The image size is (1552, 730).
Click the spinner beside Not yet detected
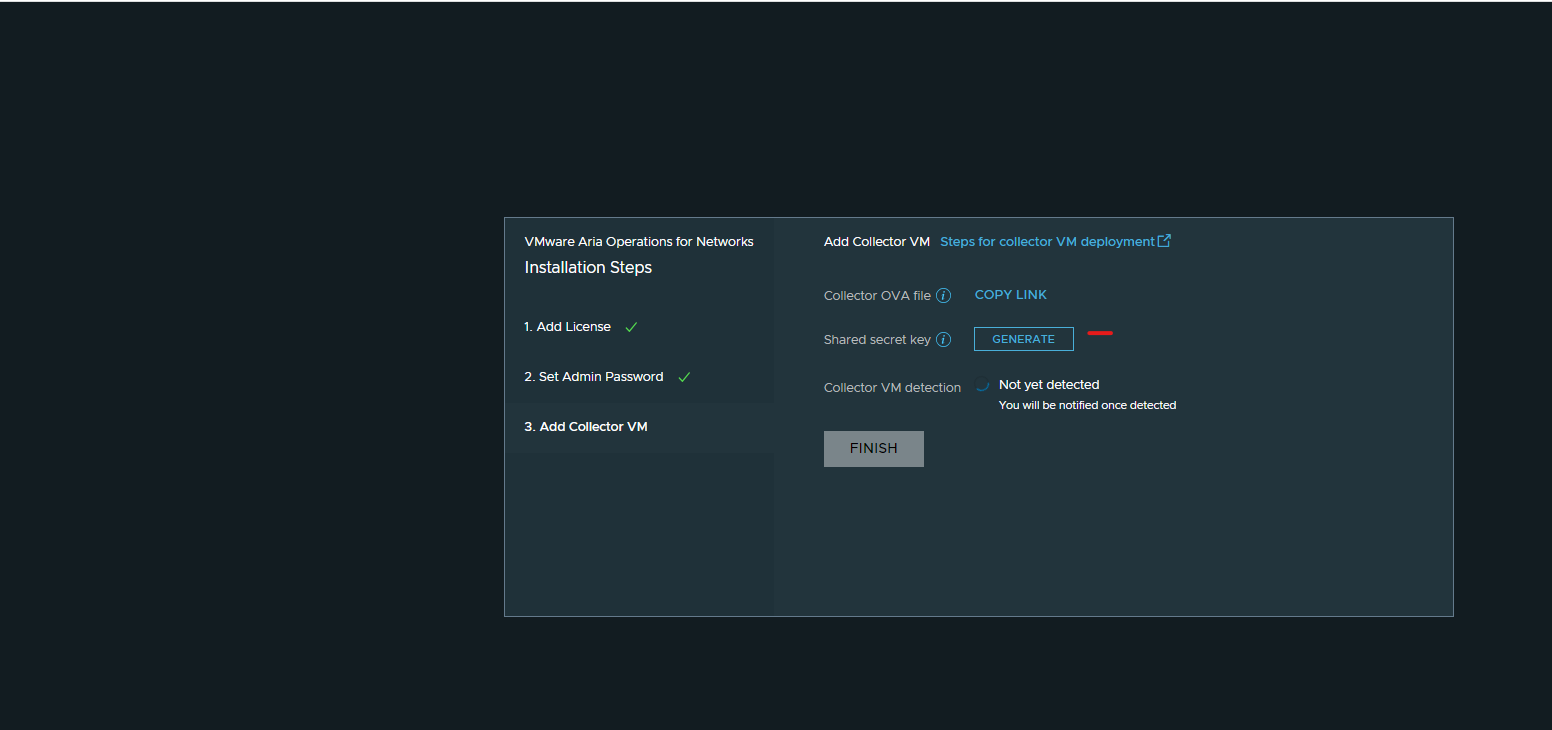[x=982, y=385]
